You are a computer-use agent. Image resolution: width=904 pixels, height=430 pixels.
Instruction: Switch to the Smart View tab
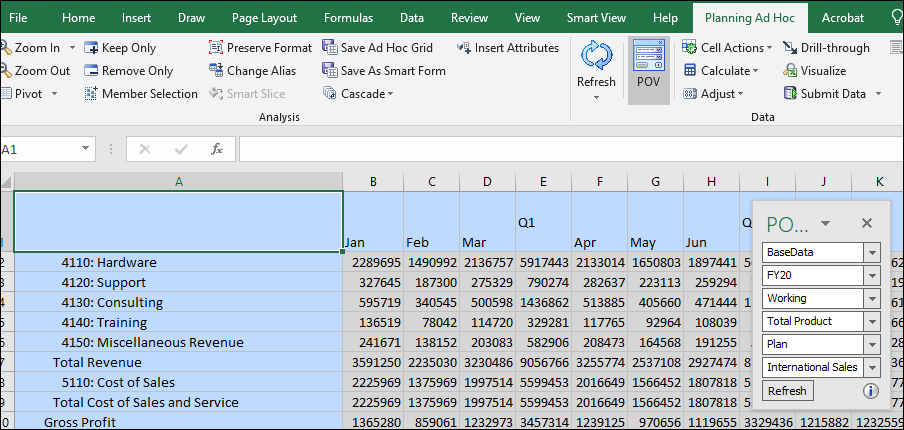pos(596,18)
